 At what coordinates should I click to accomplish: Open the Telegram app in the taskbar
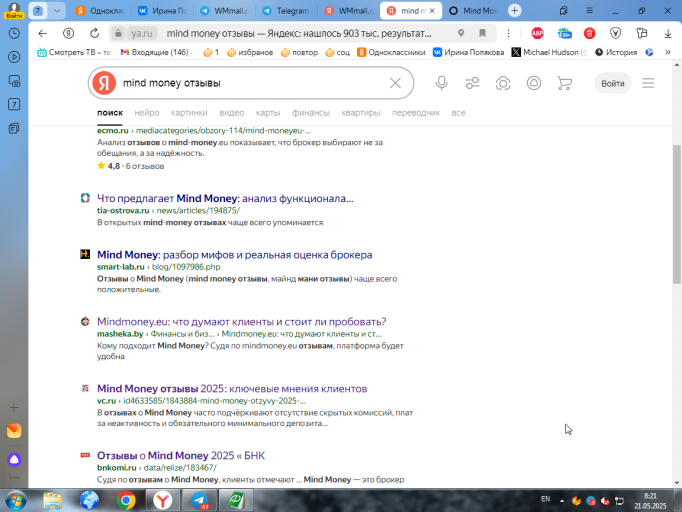tap(200, 501)
